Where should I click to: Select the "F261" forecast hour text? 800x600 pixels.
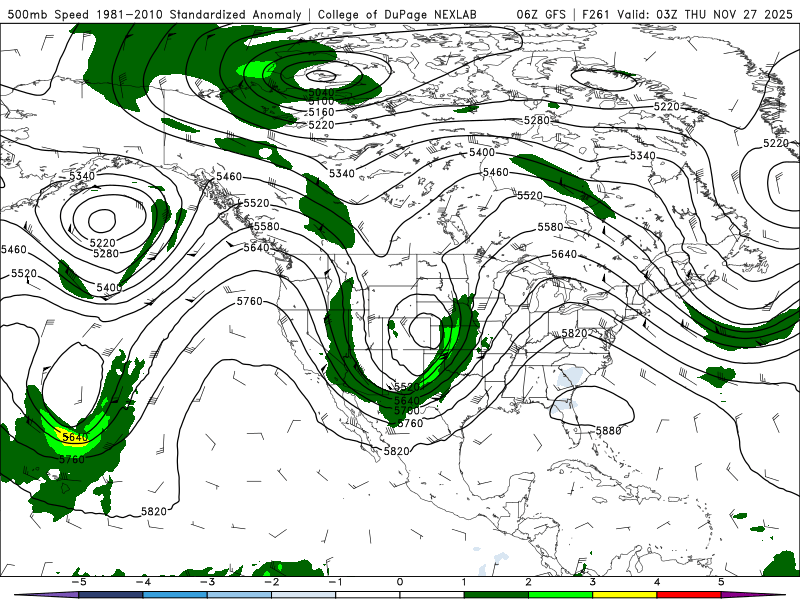click(595, 14)
